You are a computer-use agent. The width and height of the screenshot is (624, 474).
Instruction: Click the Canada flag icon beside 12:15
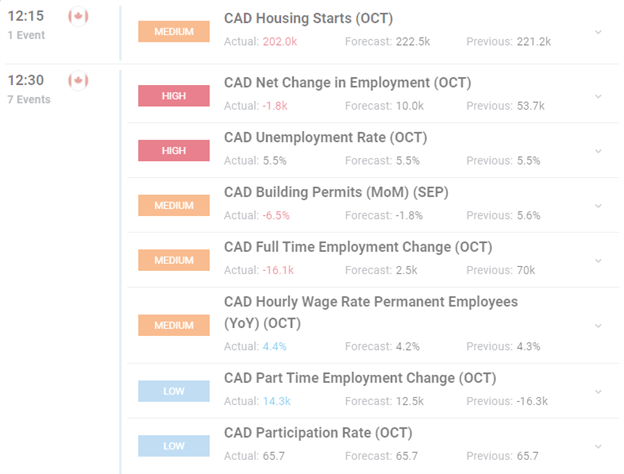point(78,16)
